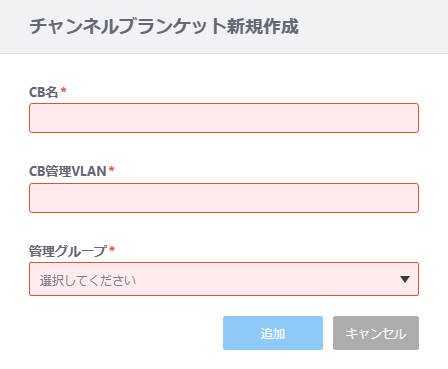This screenshot has height=369, width=448.
Task: Add the new channel blanket with blue button
Action: (x=273, y=333)
